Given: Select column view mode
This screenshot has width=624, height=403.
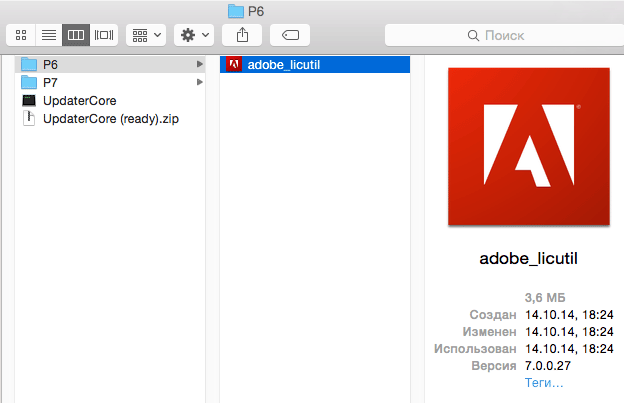Looking at the screenshot, I should pyautogui.click(x=76, y=35).
